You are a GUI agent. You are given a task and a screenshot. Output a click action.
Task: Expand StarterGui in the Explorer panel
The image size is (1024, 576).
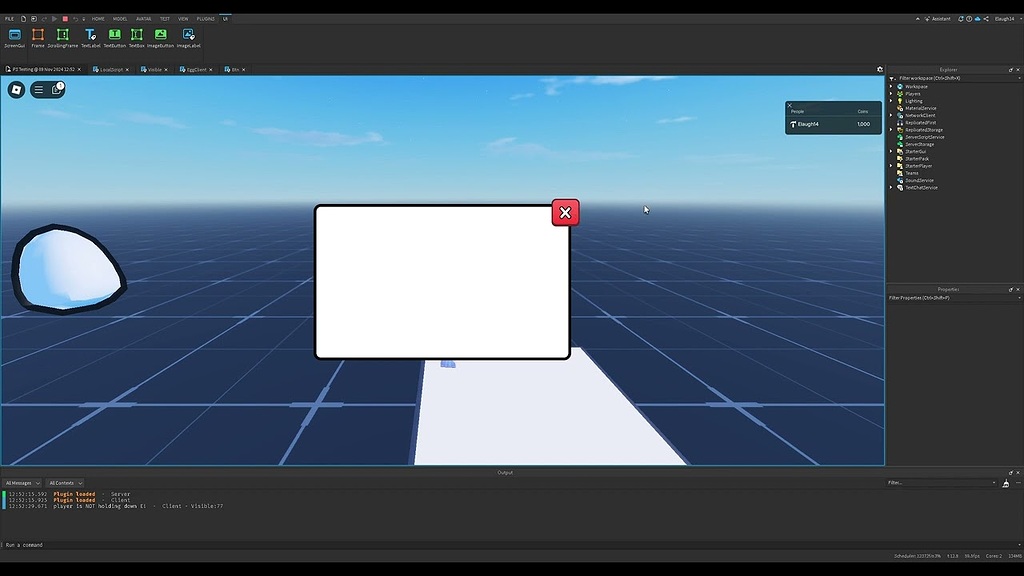pos(891,151)
